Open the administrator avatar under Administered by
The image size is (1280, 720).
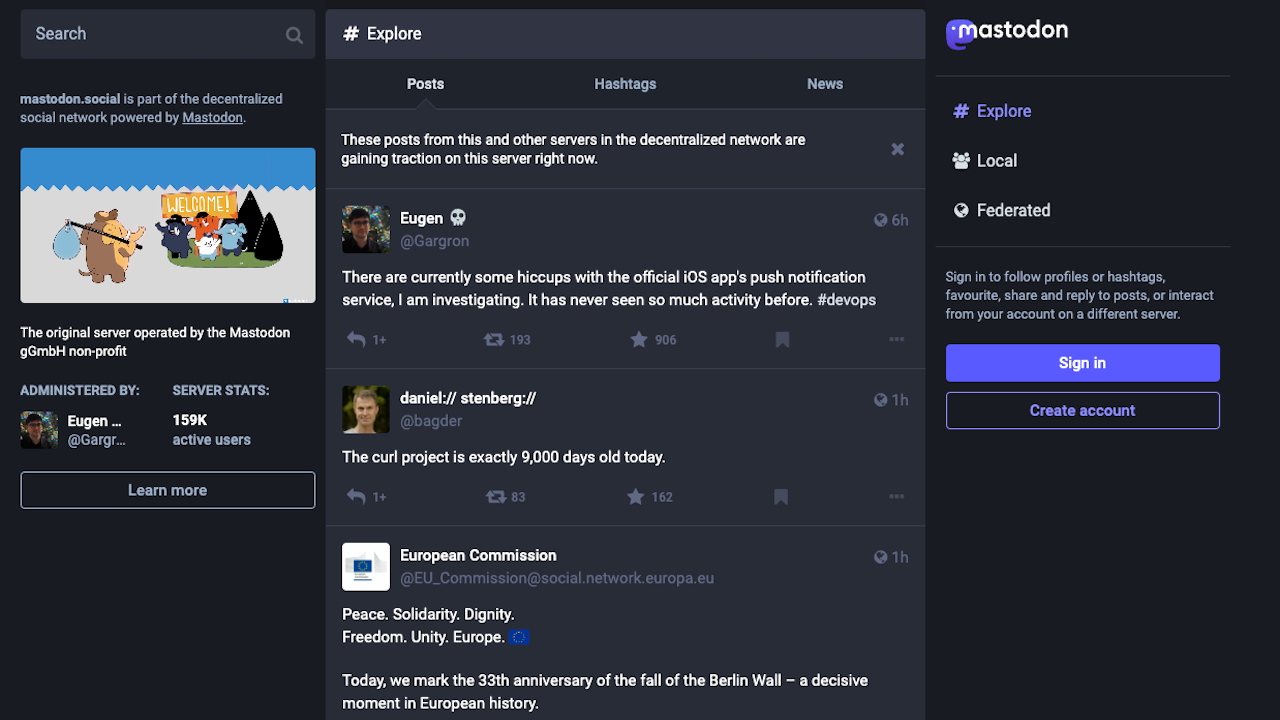39,430
